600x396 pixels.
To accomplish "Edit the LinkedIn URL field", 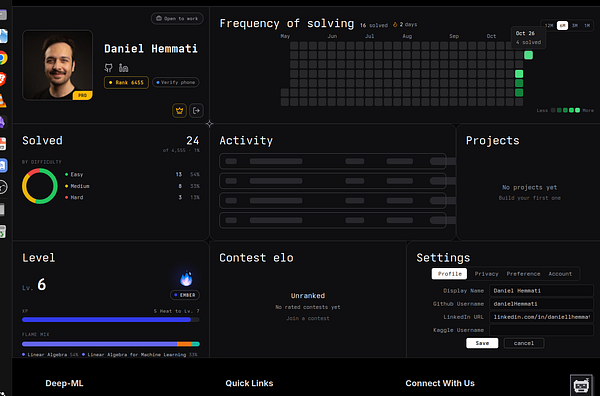I will tap(541, 317).
